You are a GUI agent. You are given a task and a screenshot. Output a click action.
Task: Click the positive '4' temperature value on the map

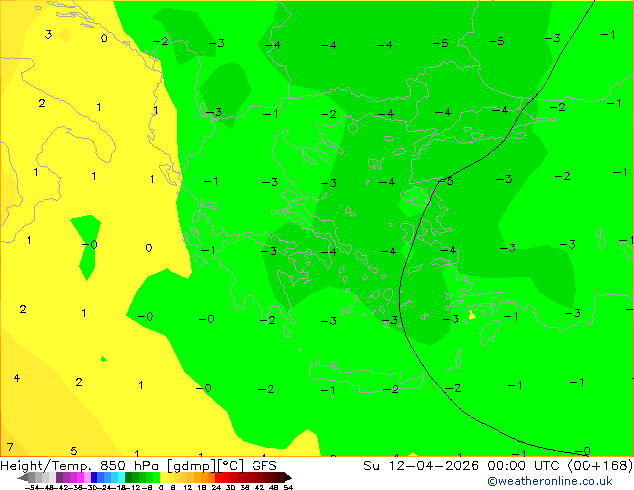tap(17, 378)
